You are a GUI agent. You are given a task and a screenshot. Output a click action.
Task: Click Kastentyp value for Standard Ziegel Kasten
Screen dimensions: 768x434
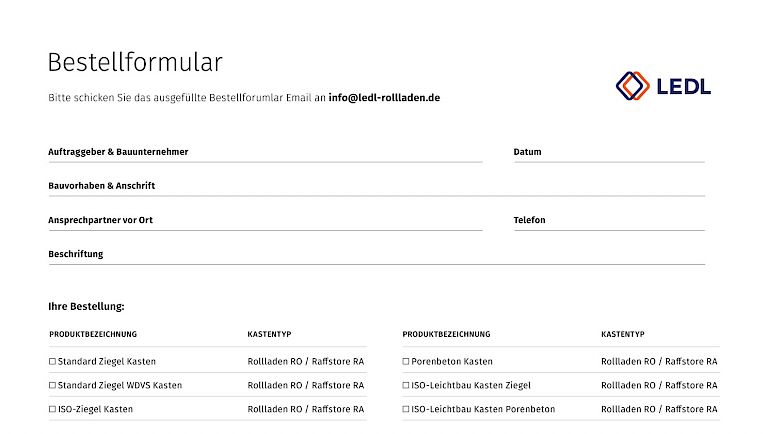(305, 361)
